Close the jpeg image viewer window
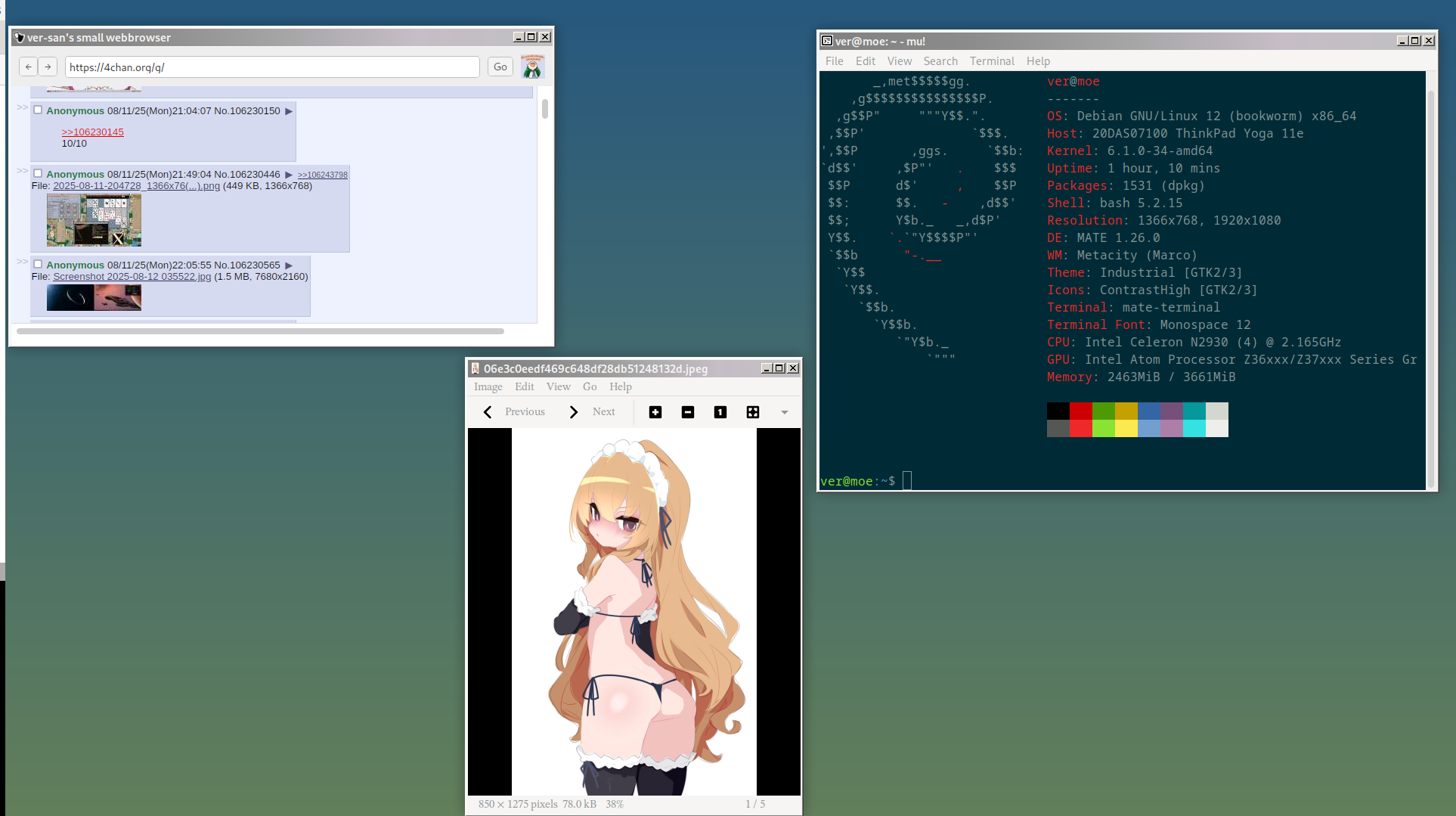The width and height of the screenshot is (1456, 816). [793, 368]
